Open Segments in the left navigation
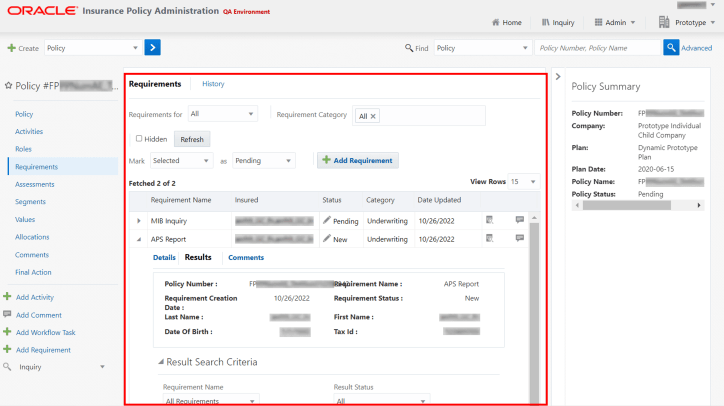 [x=30, y=201]
